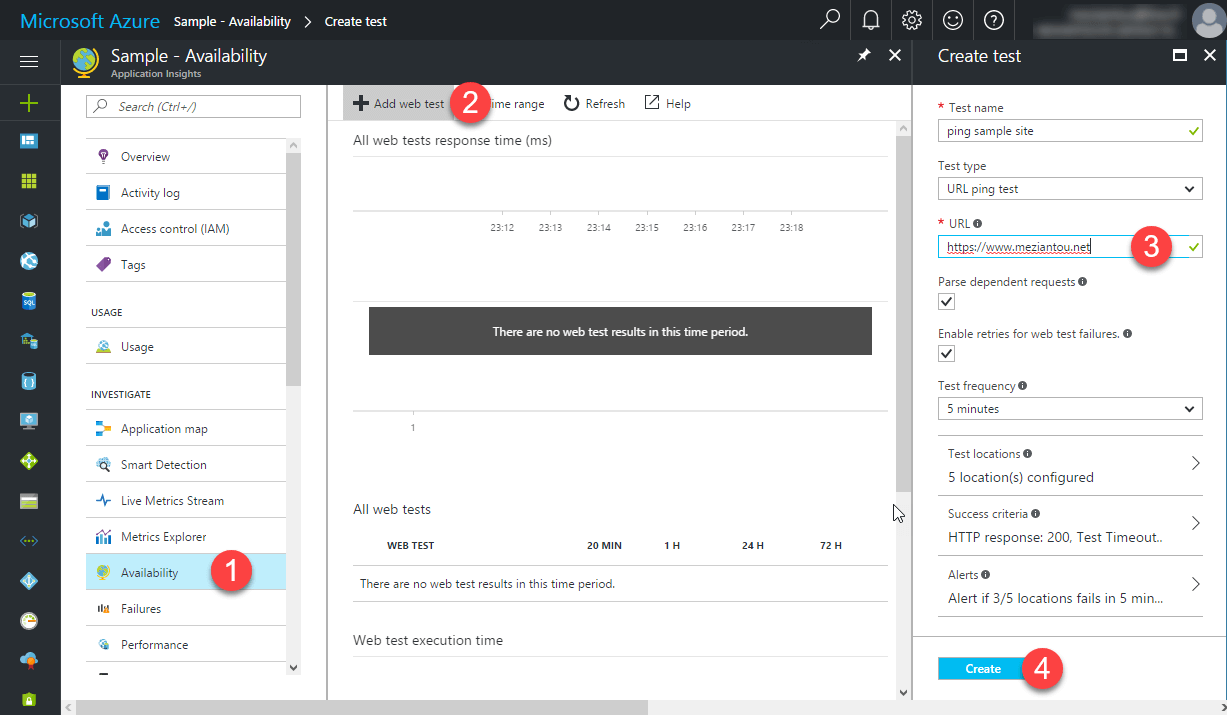Click the SQL databases sidebar icon
This screenshot has height=715, width=1227.
click(x=29, y=301)
